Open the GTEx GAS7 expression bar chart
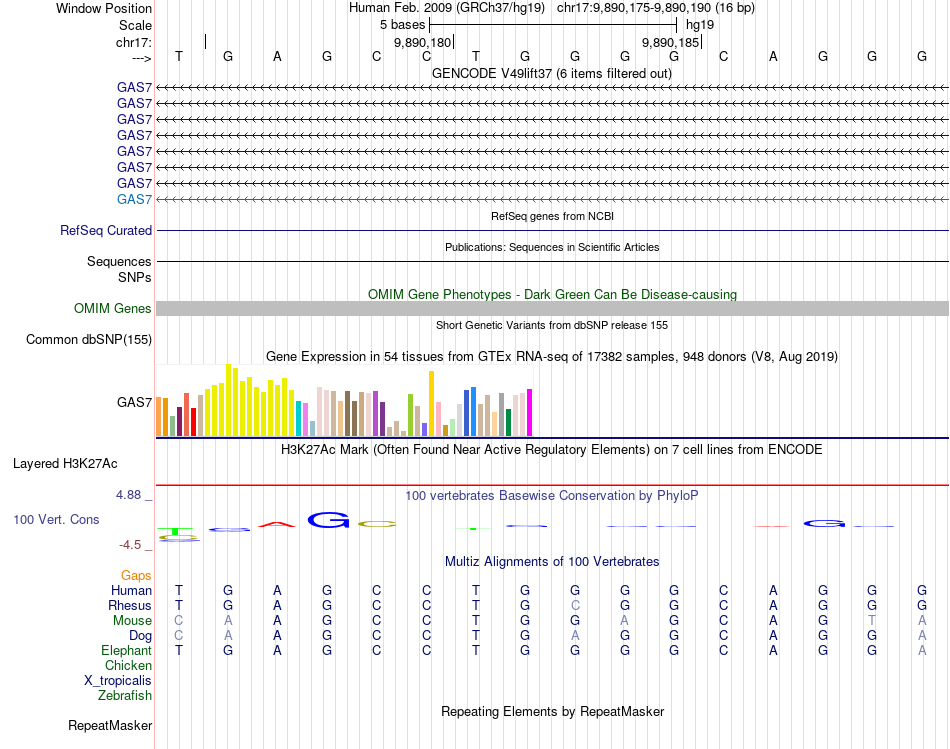This screenshot has height=749, width=950. [344, 400]
